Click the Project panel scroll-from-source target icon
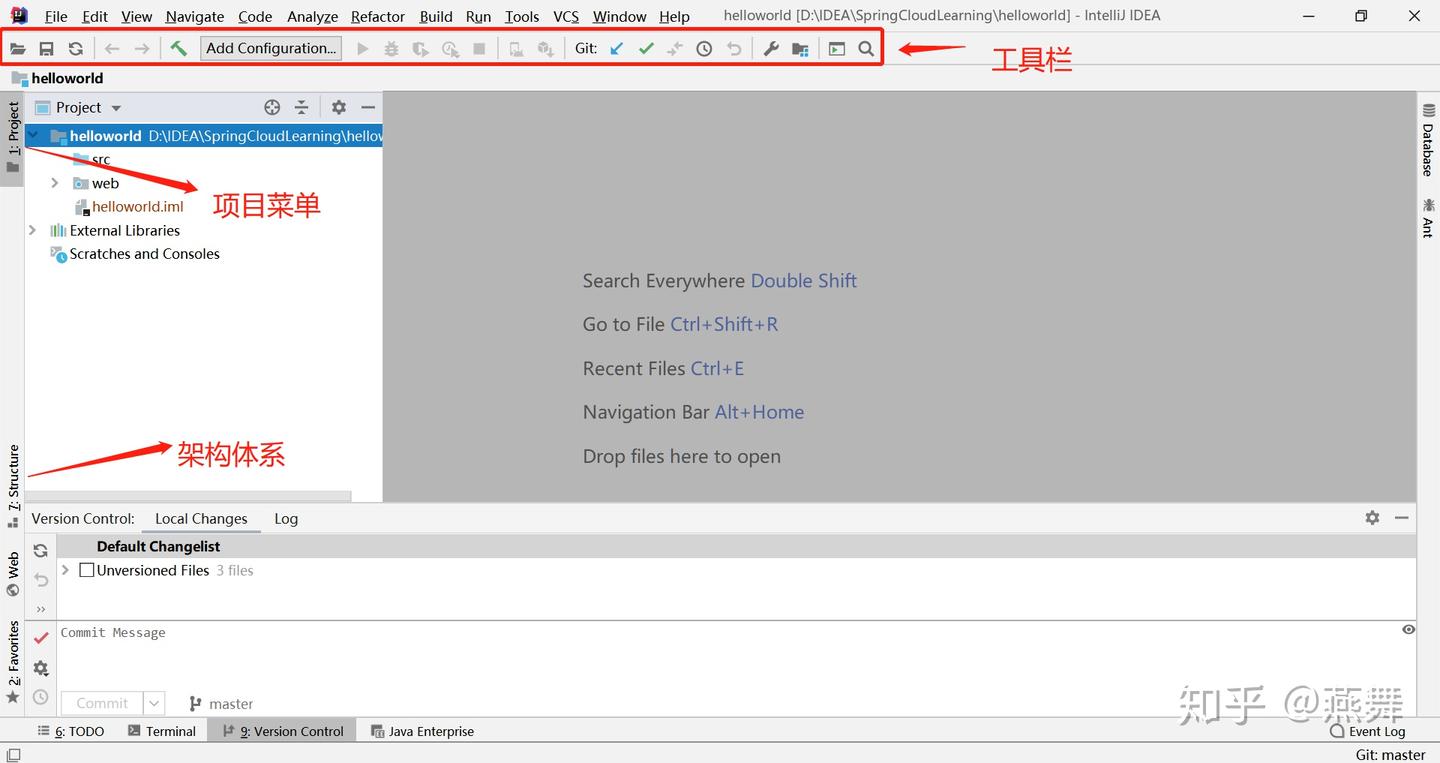Screen dimensions: 1440x763 click(272, 107)
